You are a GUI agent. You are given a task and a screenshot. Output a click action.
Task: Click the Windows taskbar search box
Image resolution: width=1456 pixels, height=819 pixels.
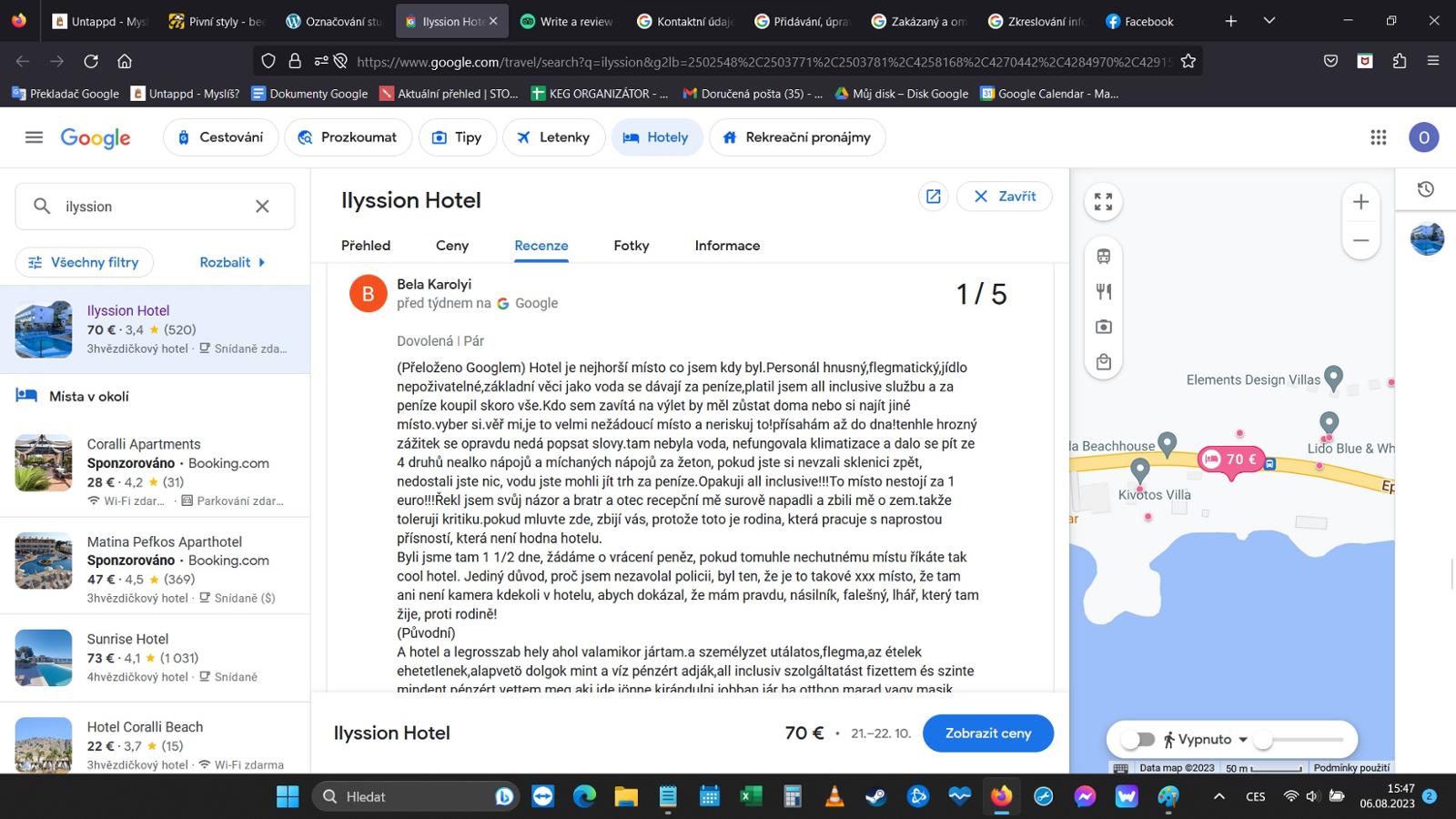pyautogui.click(x=416, y=796)
